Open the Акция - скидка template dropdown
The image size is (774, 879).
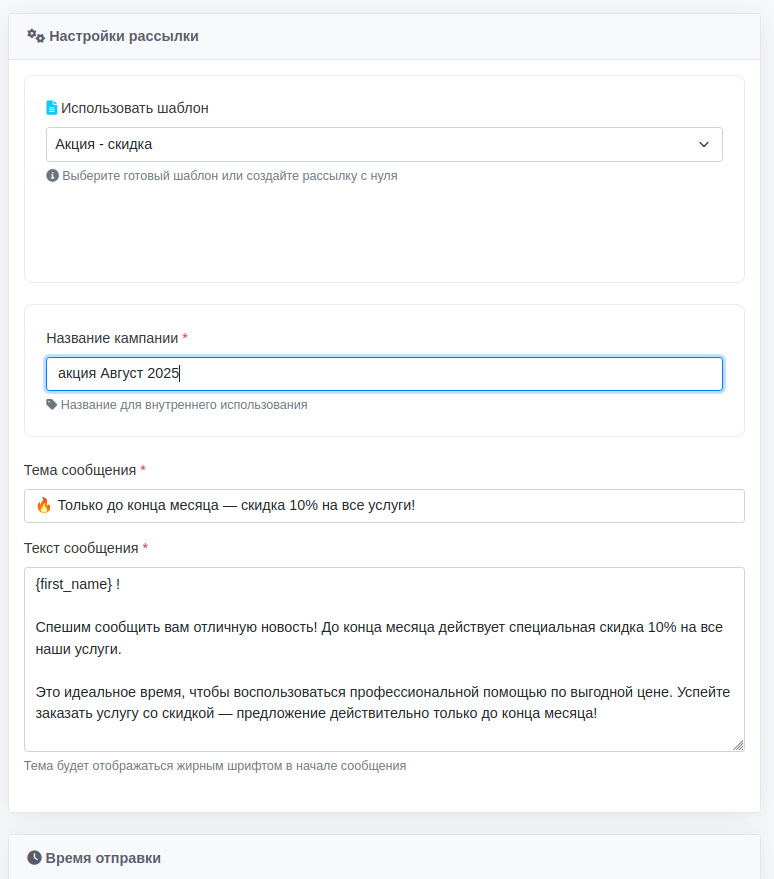pos(384,145)
